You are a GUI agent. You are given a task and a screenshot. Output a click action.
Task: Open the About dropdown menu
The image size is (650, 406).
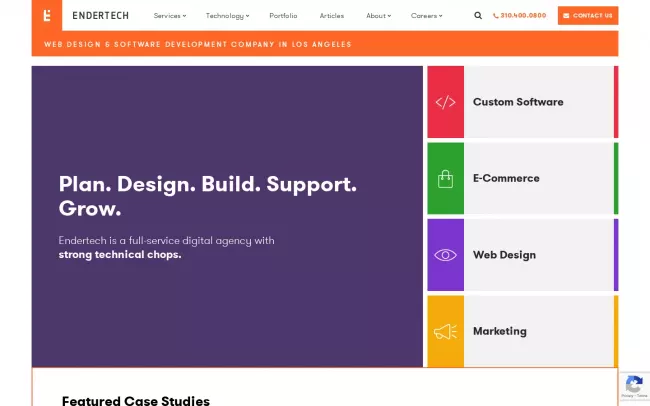(x=378, y=16)
